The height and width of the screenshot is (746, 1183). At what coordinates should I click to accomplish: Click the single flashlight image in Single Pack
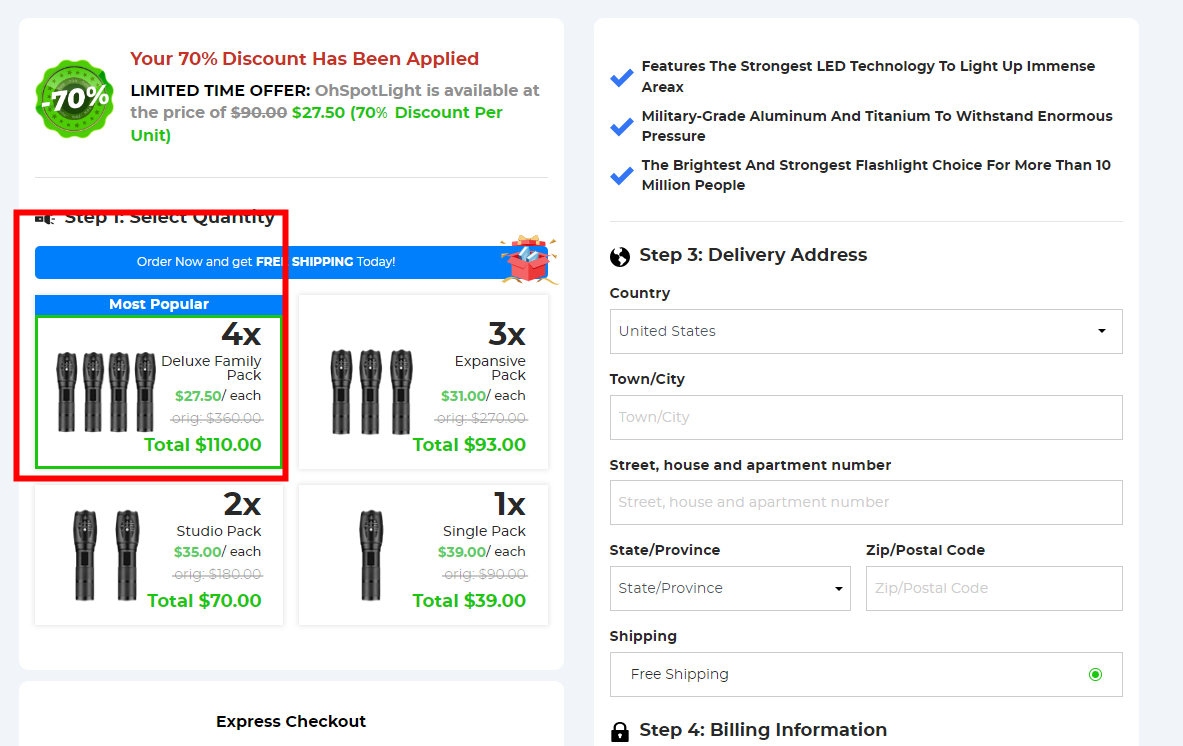click(x=373, y=555)
